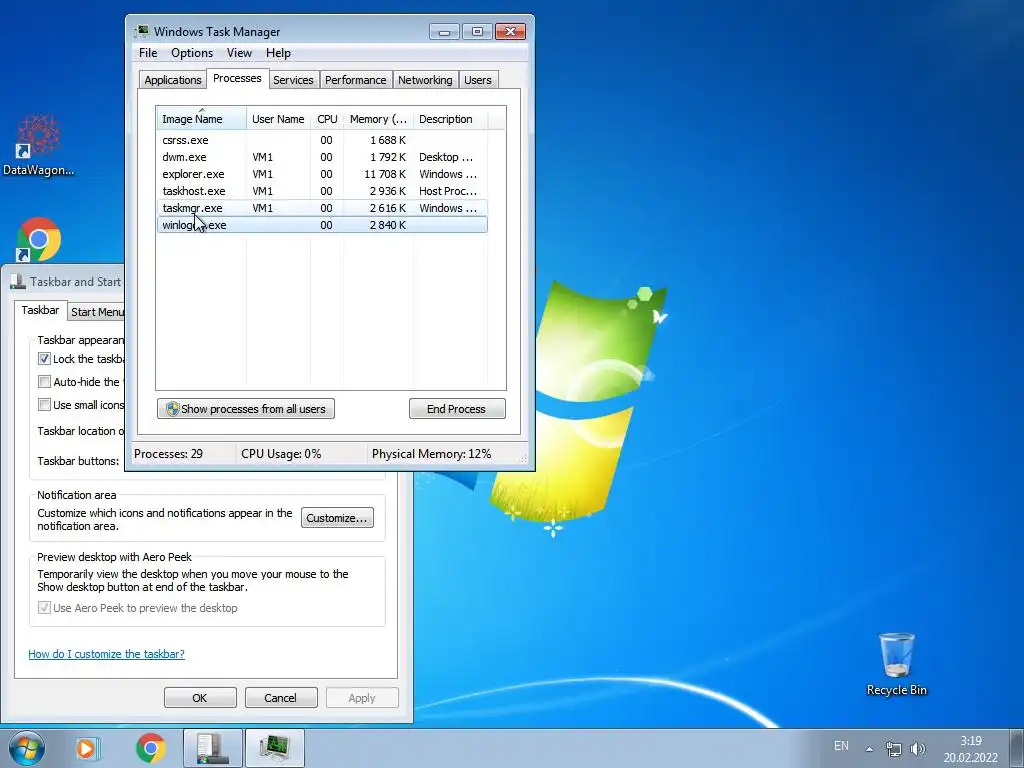
Task: Click the Customize... button
Action: point(337,518)
